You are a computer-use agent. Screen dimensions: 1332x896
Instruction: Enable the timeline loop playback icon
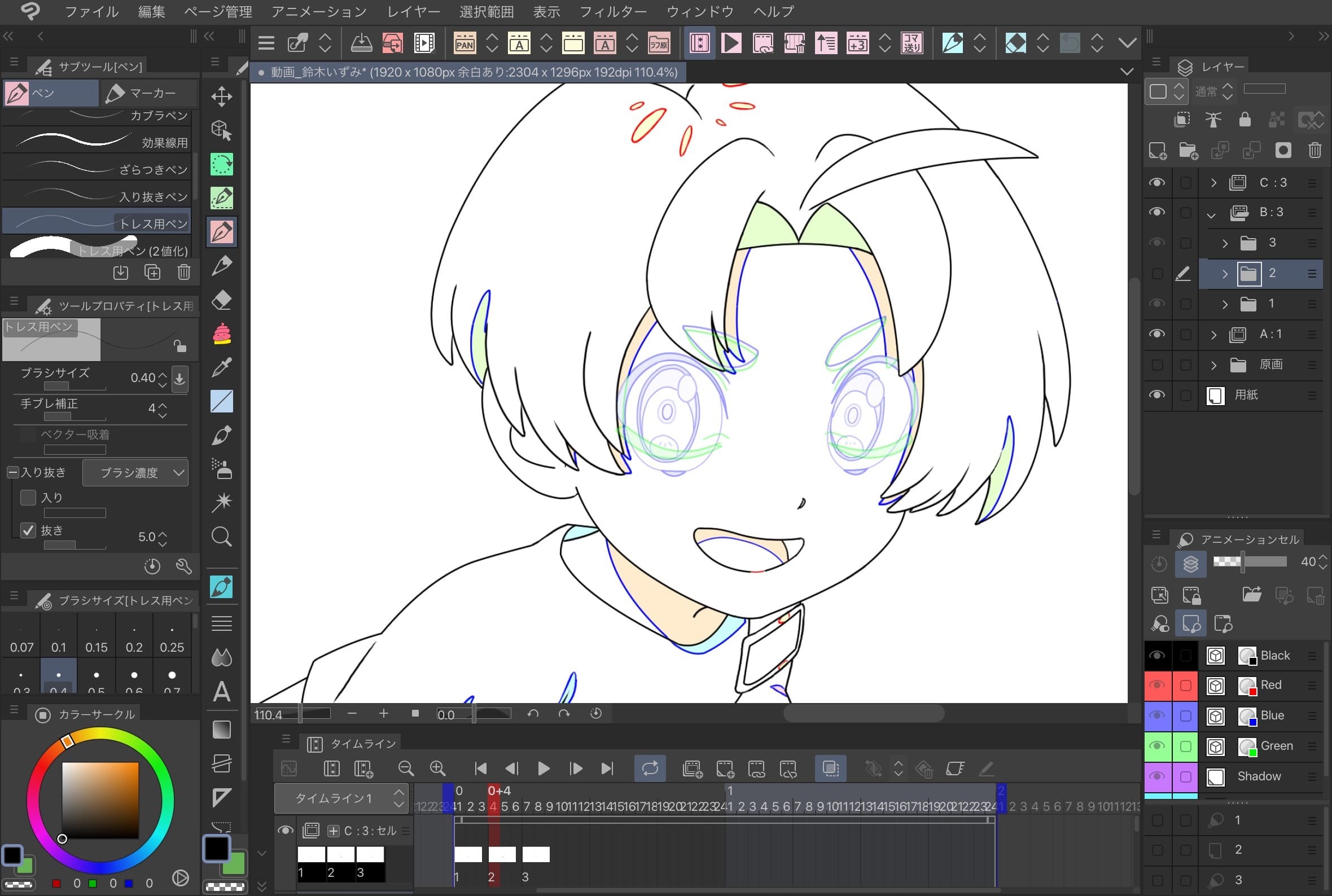(650, 768)
